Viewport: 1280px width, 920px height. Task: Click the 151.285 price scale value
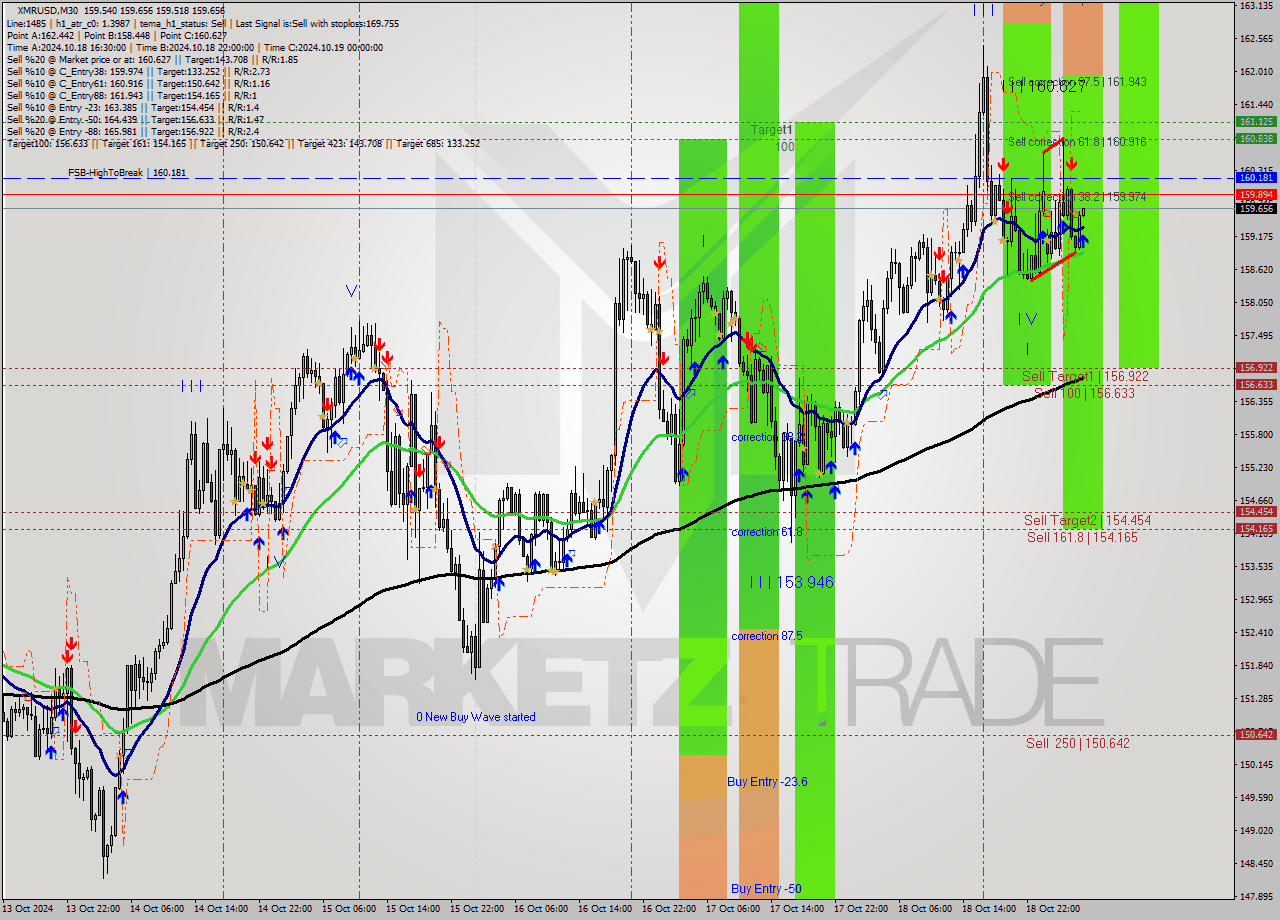coord(1256,699)
